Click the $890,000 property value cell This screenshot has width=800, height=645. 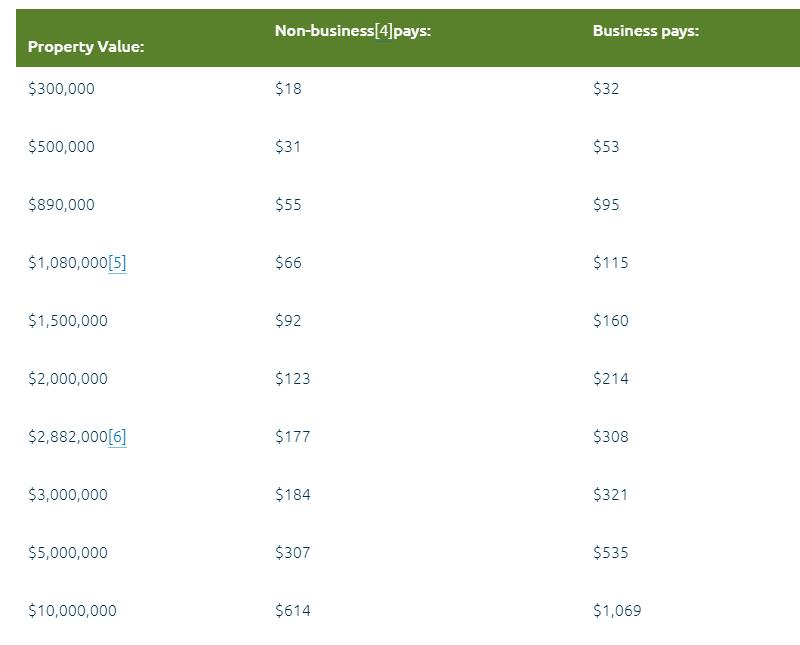pos(61,205)
